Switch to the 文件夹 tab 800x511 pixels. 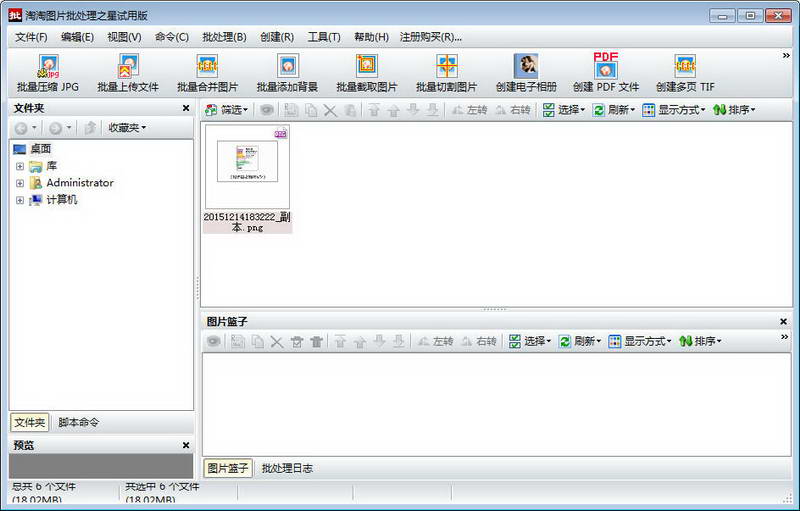coord(30,422)
